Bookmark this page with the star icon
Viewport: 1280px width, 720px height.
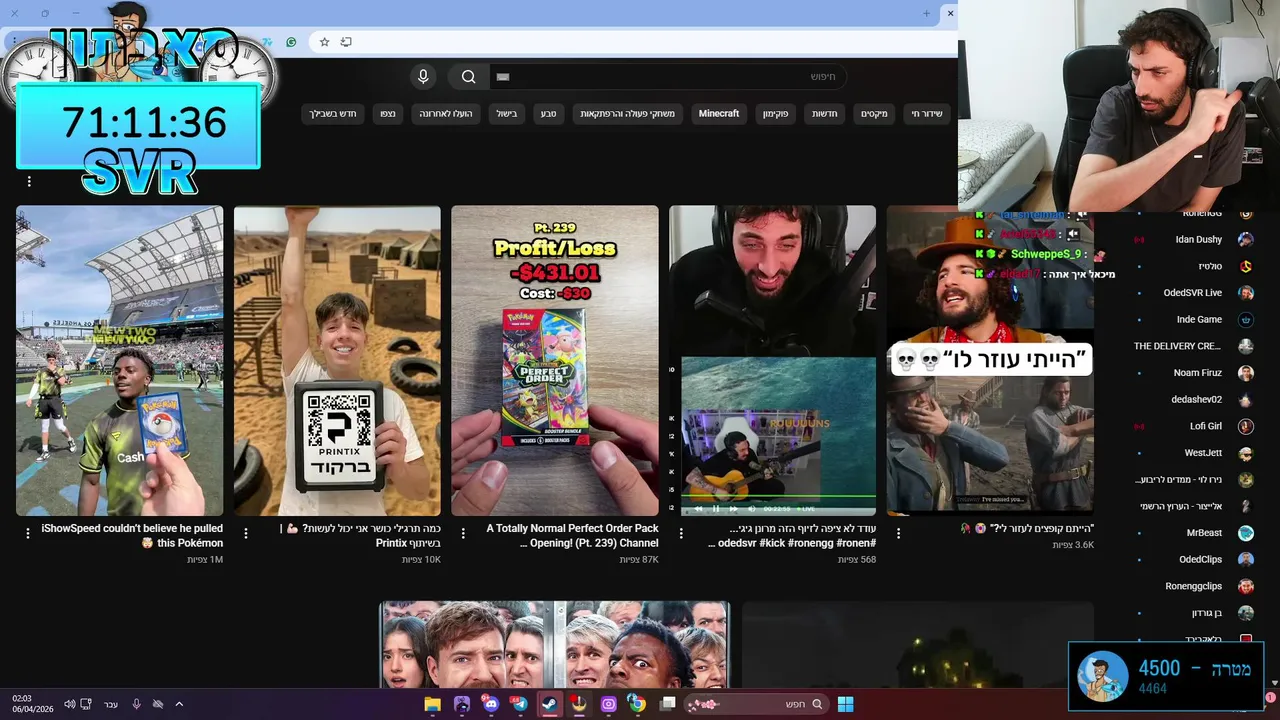pyautogui.click(x=324, y=42)
